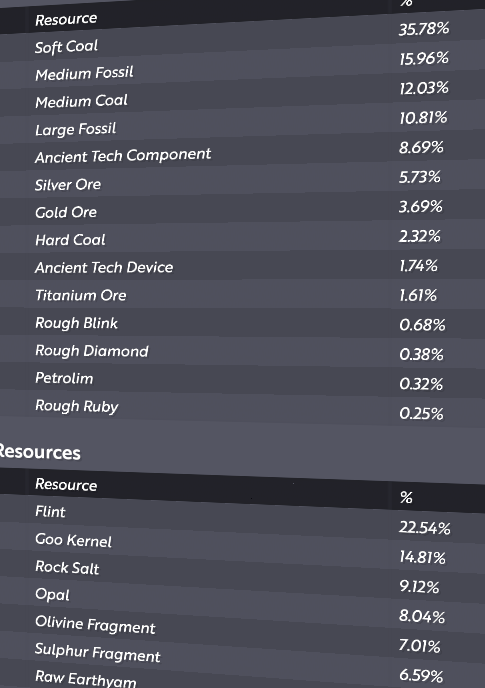Viewport: 485px width, 688px height.
Task: Click the second table's percent header
Action: [406, 498]
